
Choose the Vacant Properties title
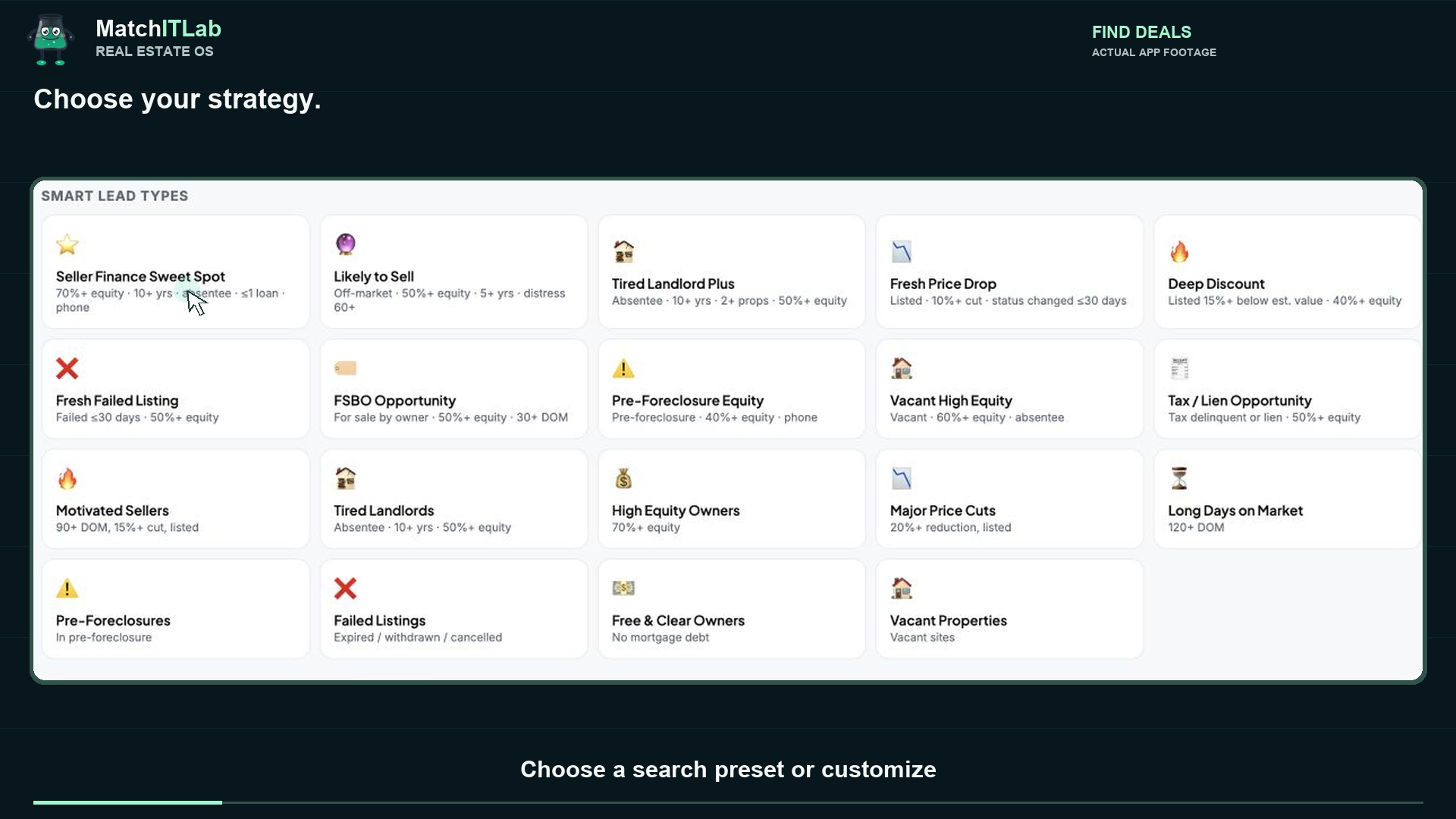(x=949, y=620)
